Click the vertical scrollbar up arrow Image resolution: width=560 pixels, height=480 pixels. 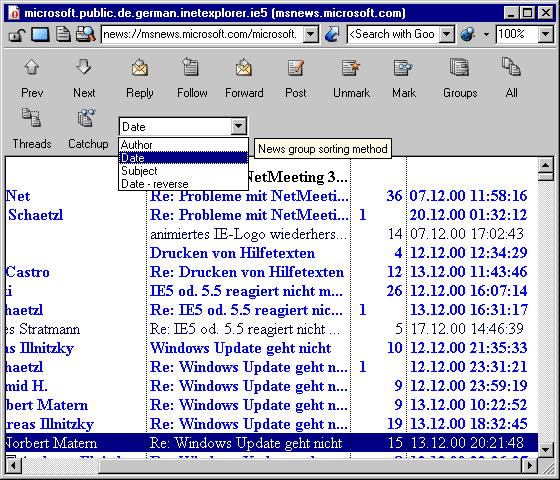(x=546, y=165)
